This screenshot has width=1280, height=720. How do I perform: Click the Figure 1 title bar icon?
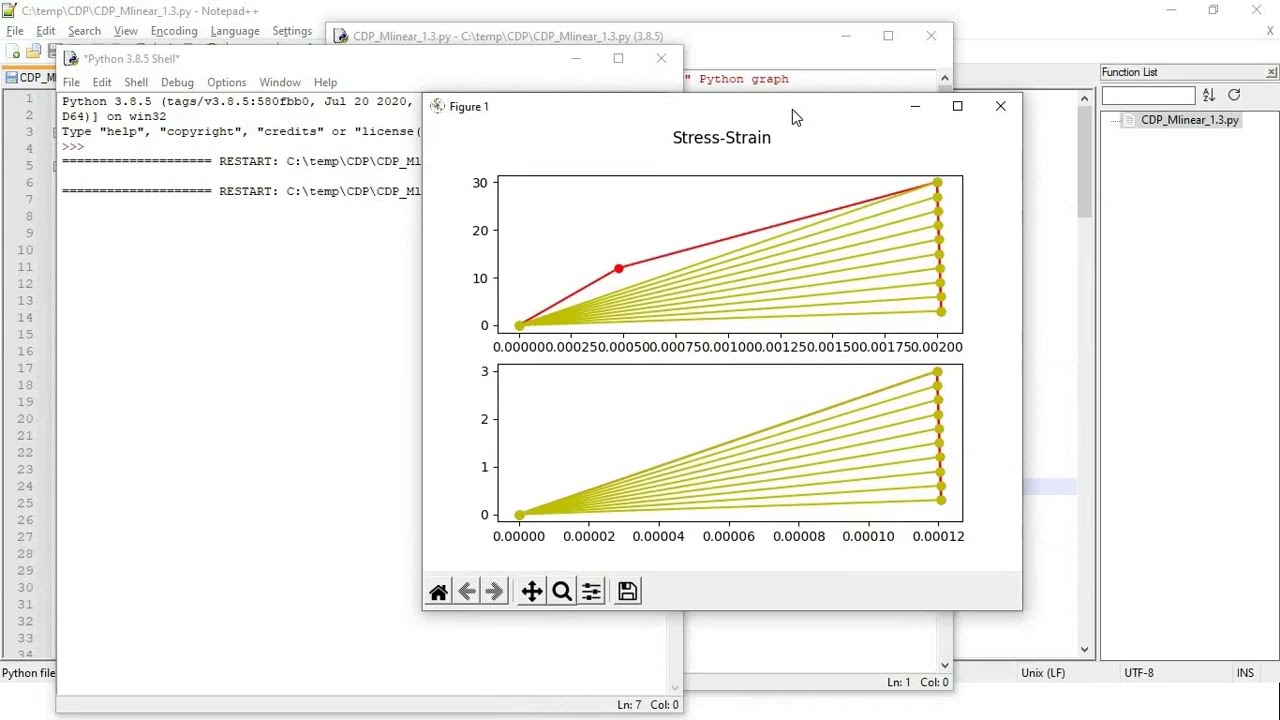(437, 106)
